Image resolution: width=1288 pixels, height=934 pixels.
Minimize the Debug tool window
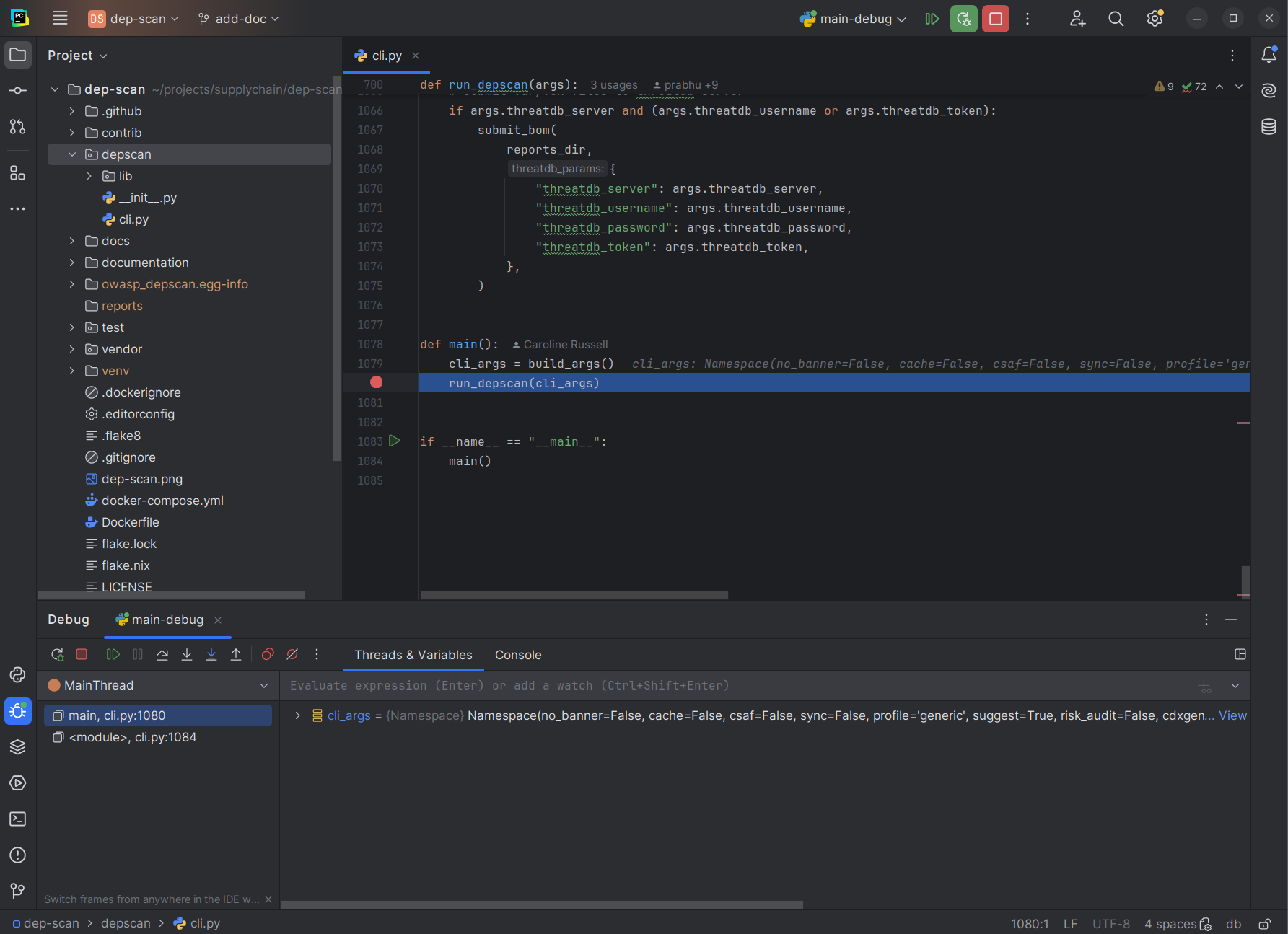point(1231,620)
